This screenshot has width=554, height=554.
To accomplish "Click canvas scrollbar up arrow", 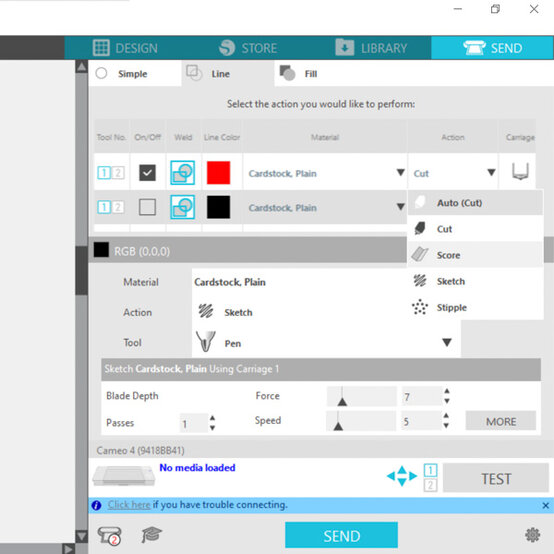I will [x=82, y=66].
